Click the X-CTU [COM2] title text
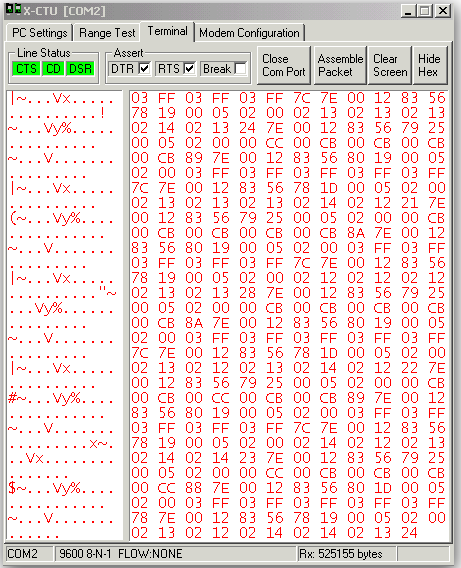Image resolution: width=461 pixels, height=568 pixels. point(64,11)
